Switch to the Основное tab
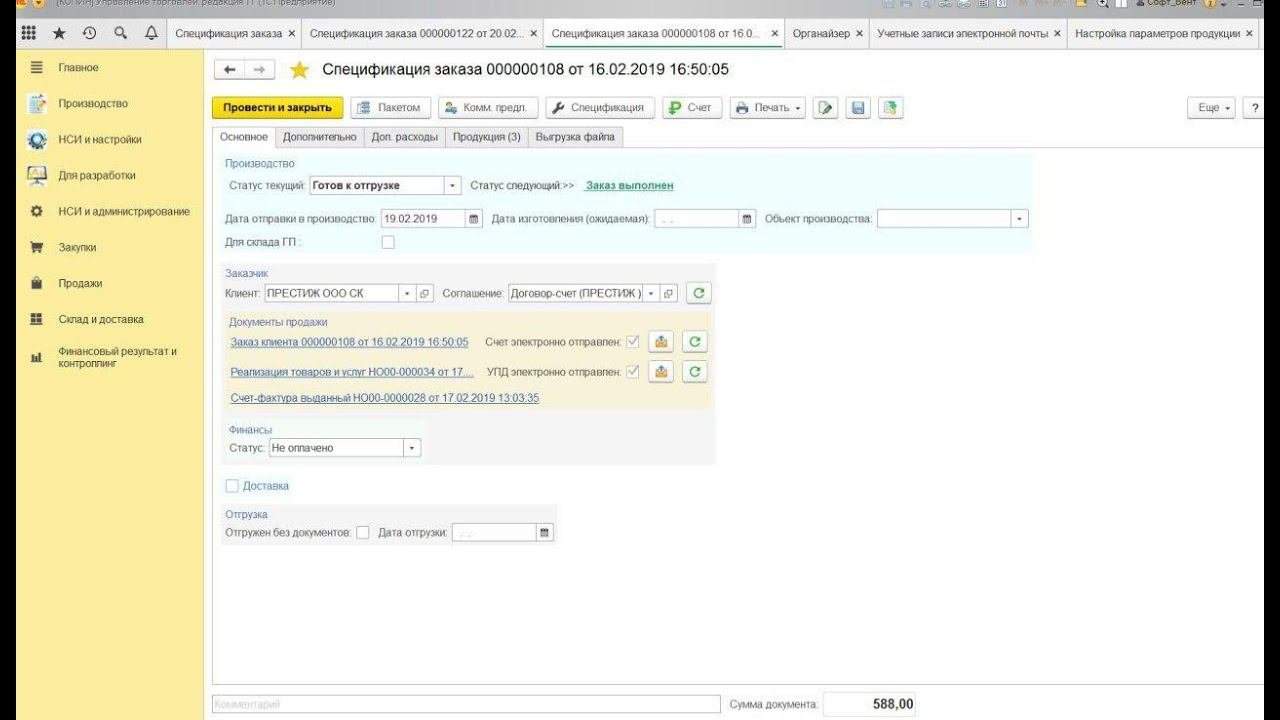This screenshot has width=1280, height=720. (244, 137)
